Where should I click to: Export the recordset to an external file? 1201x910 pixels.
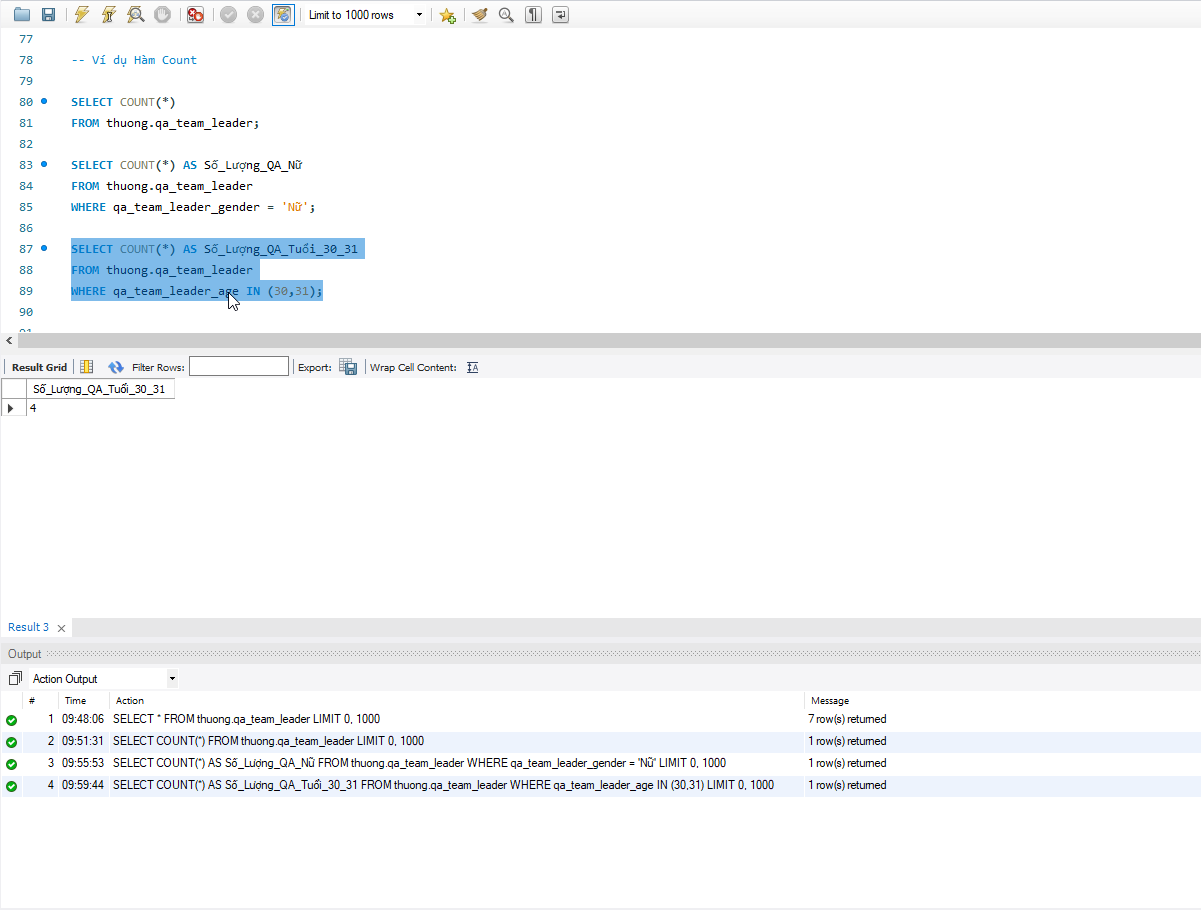[348, 367]
